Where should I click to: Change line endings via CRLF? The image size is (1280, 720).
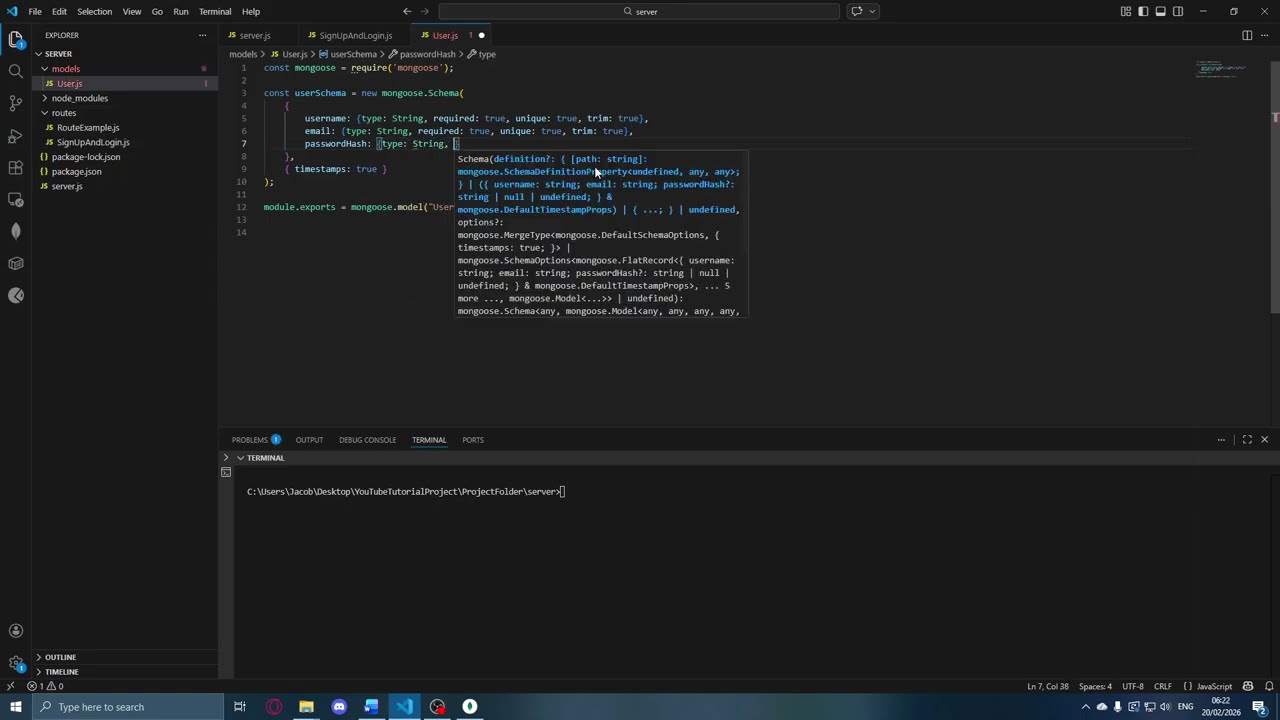click(x=1162, y=686)
